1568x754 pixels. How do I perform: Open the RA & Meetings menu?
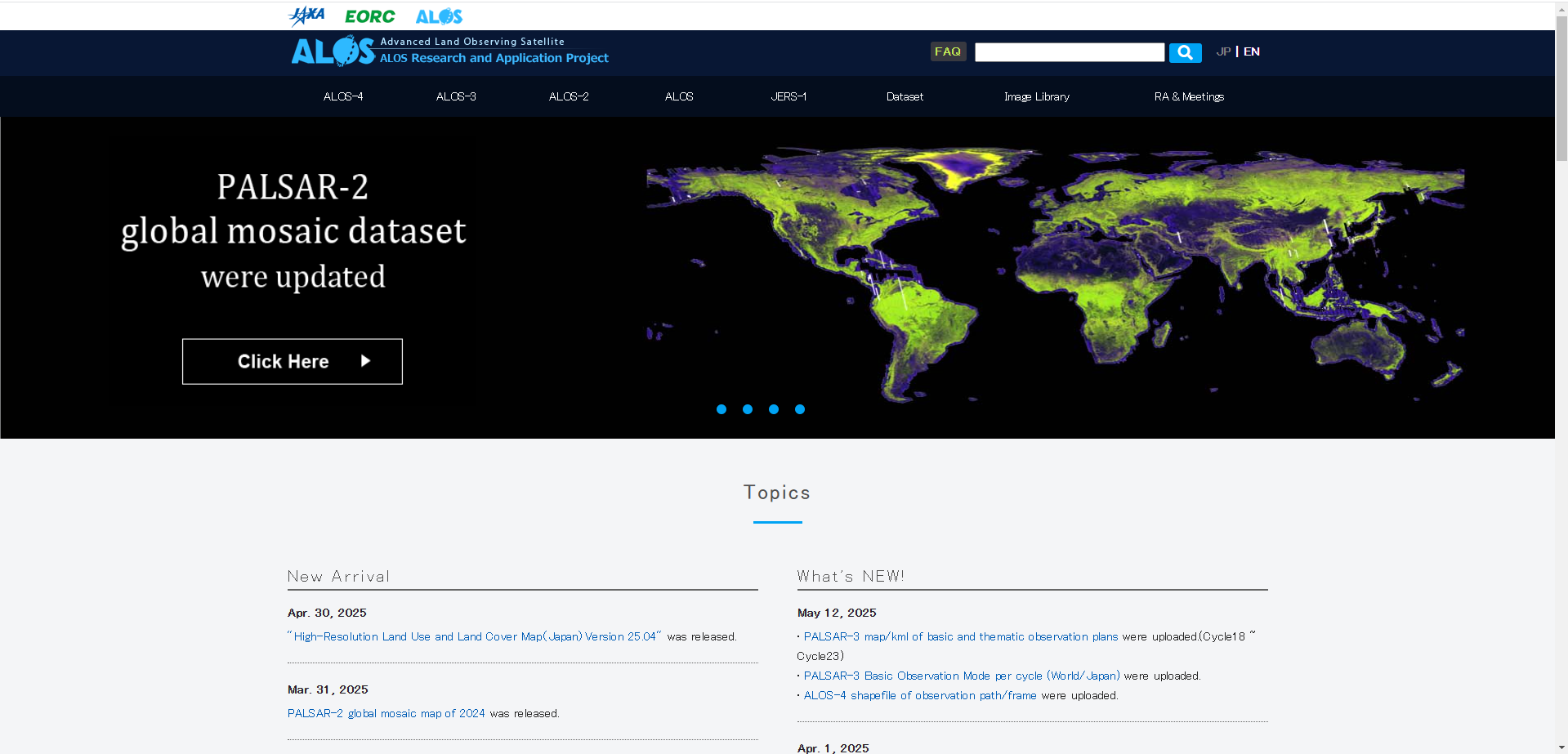coord(1189,96)
